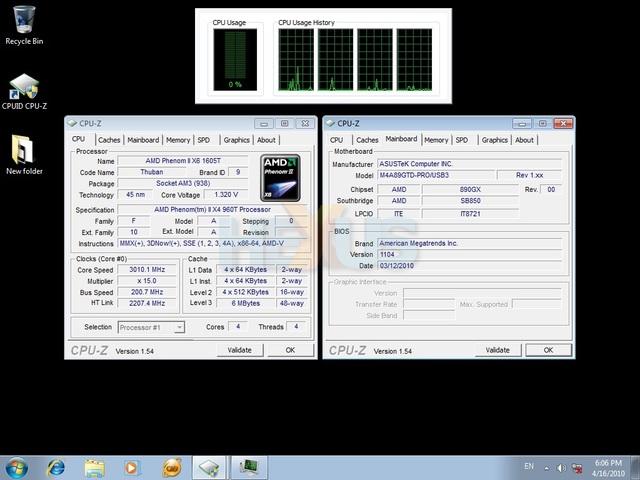Click the Show desktop strip on taskbar

tap(635, 468)
